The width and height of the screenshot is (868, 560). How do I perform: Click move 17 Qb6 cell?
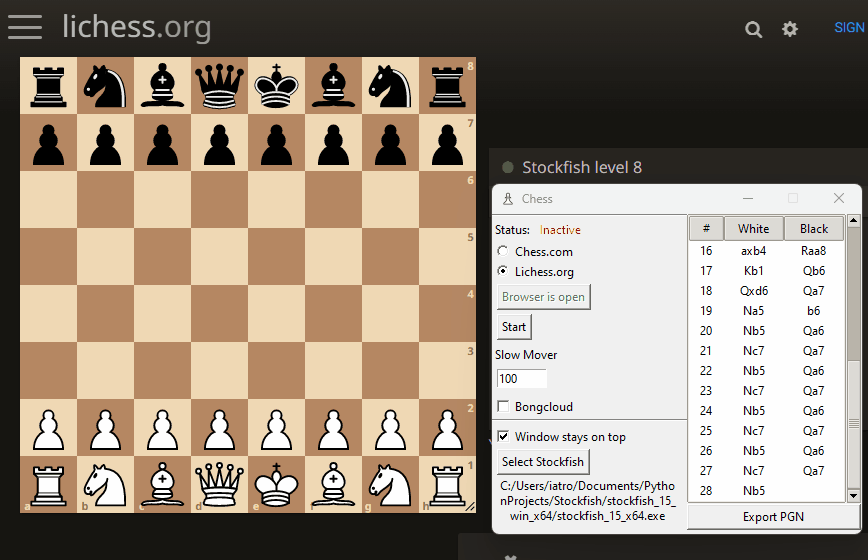coord(813,271)
